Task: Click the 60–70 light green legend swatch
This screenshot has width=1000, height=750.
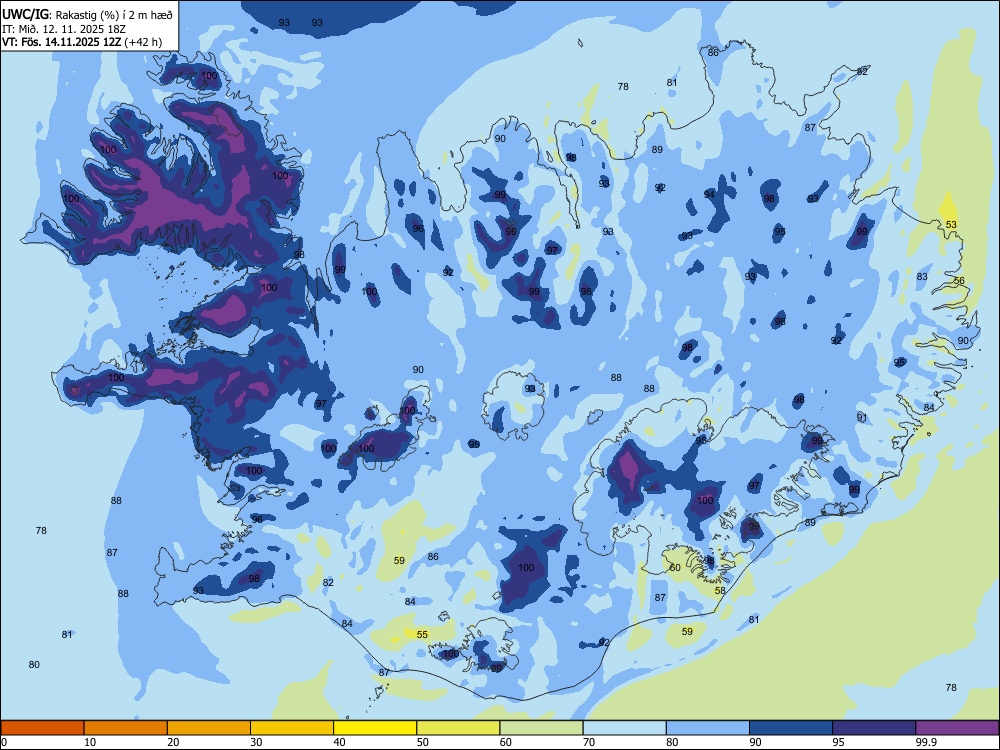Action: point(541,728)
